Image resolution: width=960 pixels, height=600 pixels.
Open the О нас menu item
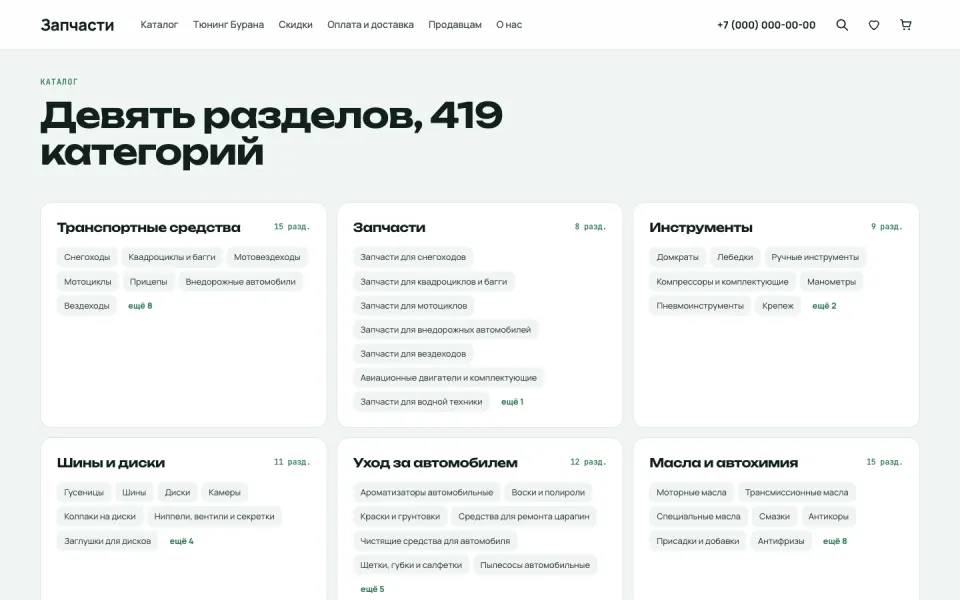tap(509, 25)
